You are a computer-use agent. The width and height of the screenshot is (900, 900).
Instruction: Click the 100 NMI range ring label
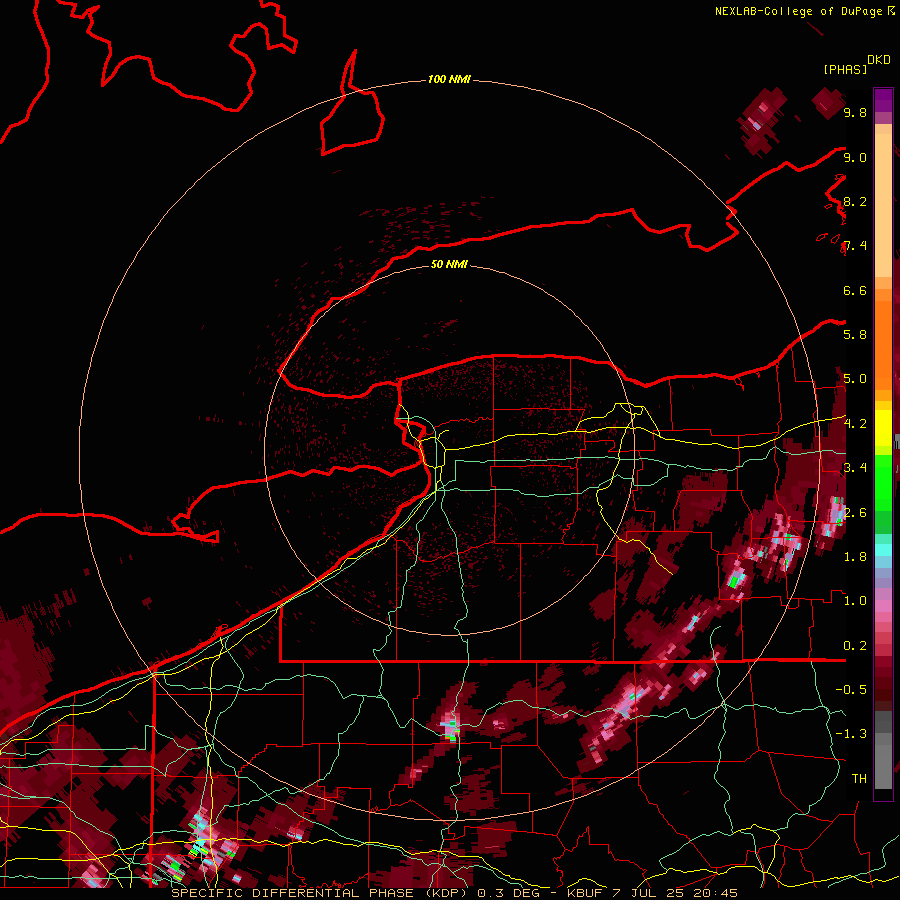449,79
